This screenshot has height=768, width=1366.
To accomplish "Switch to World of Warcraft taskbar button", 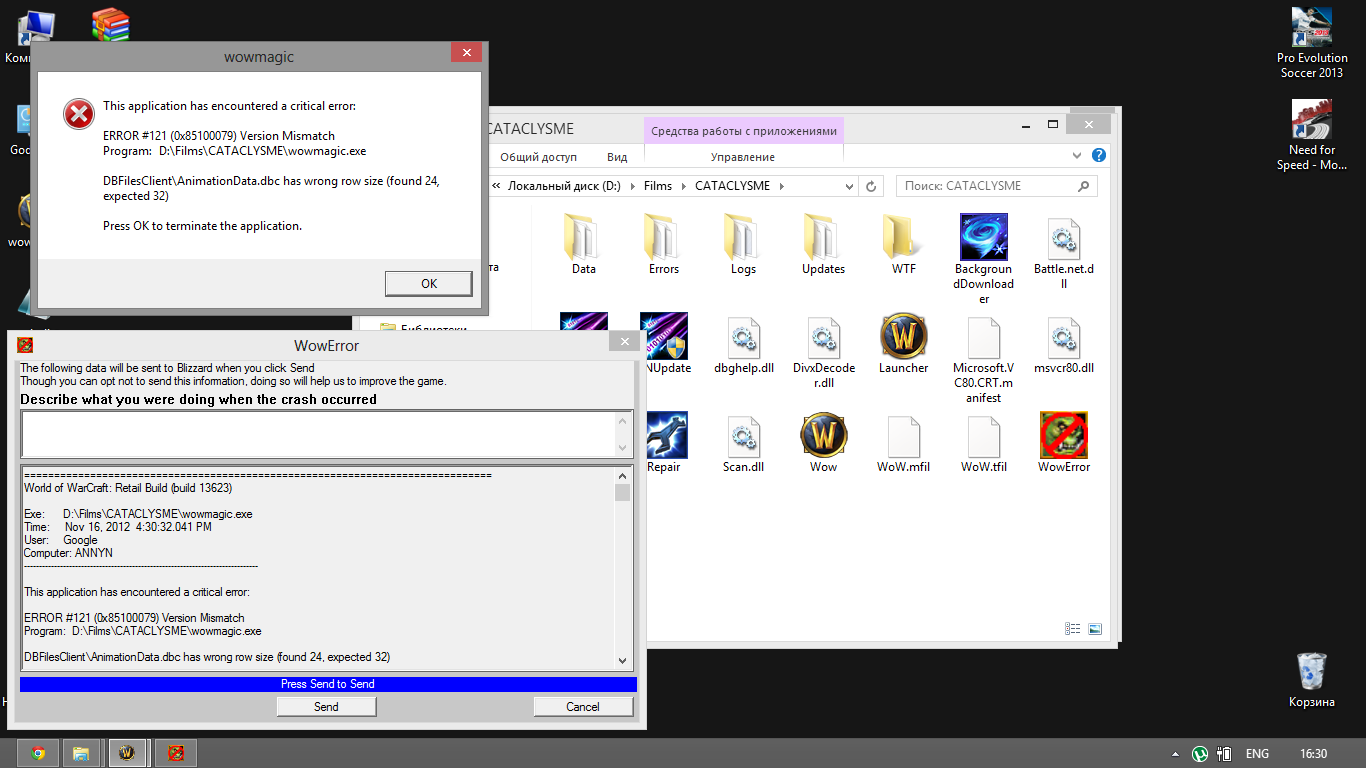I will tap(127, 753).
